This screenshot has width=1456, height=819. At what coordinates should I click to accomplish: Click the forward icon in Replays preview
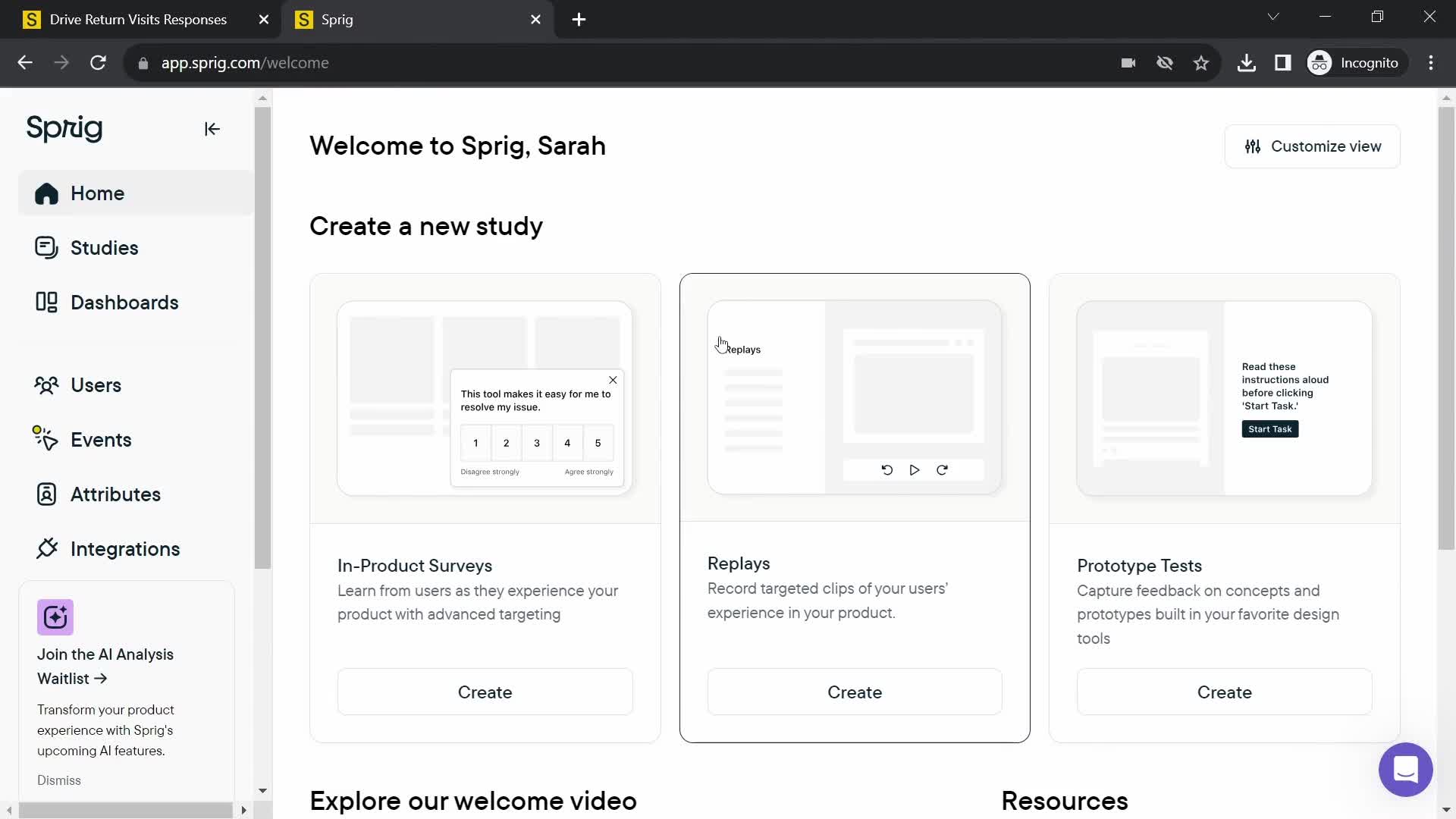click(x=942, y=470)
